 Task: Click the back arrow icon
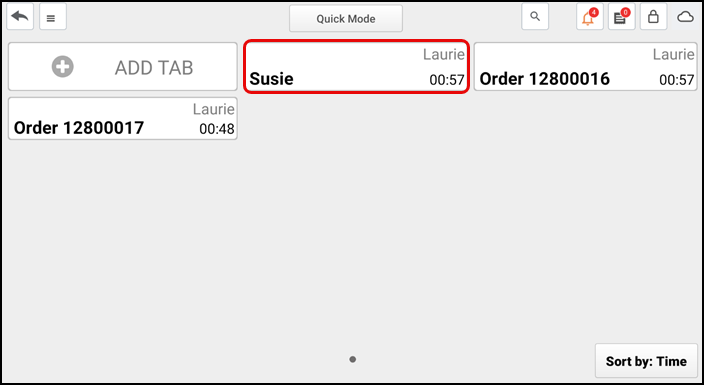tap(20, 17)
